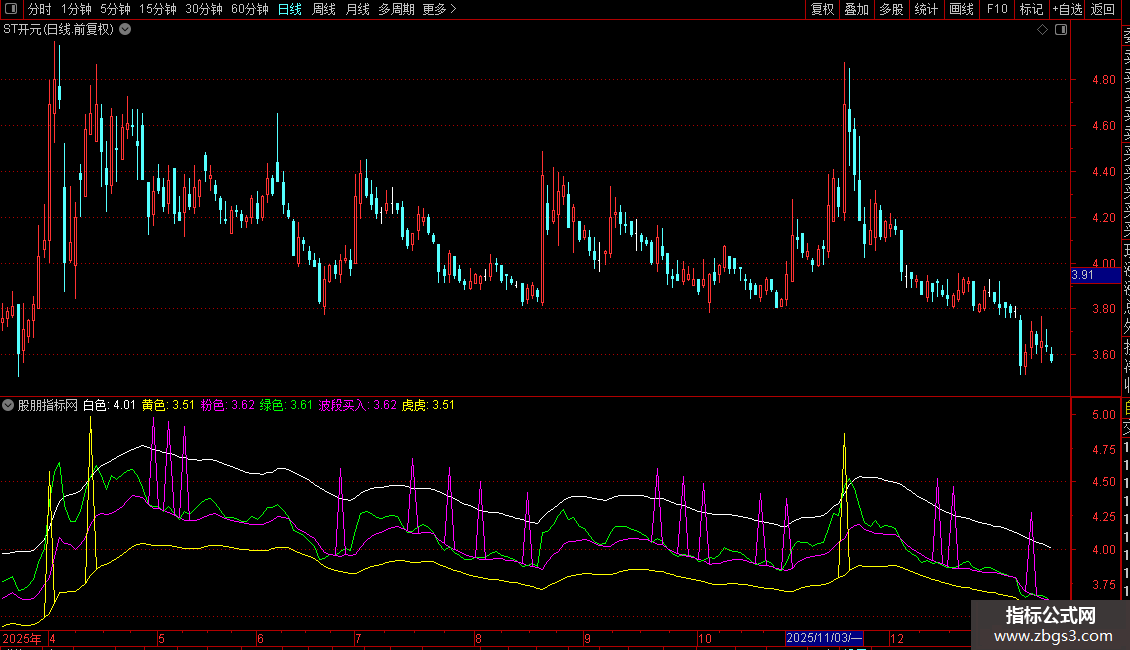1130x650 pixels.
Task: Switch to 周线 weekly period
Action: (x=324, y=9)
